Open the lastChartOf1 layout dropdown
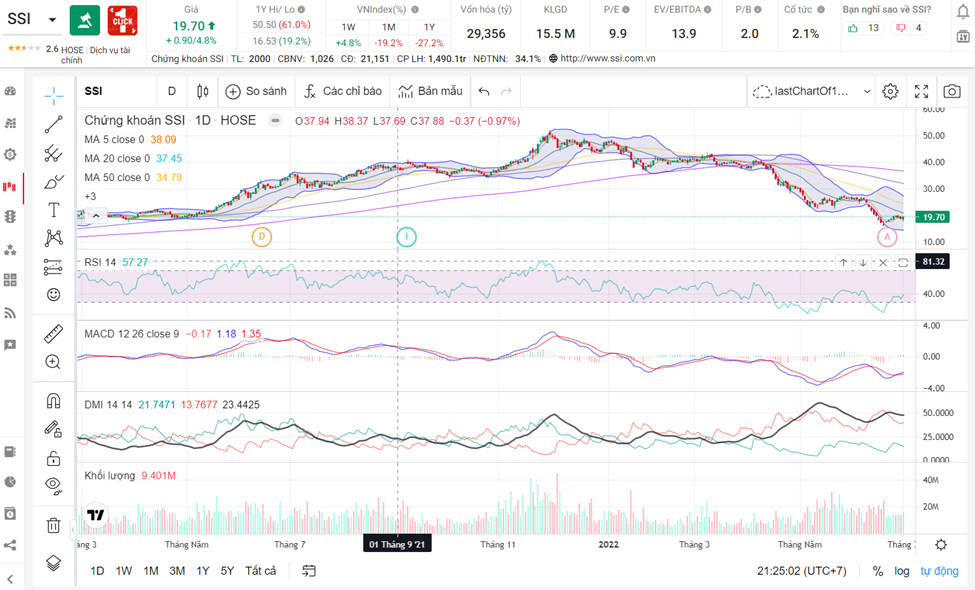The image size is (975, 590). click(x=813, y=91)
